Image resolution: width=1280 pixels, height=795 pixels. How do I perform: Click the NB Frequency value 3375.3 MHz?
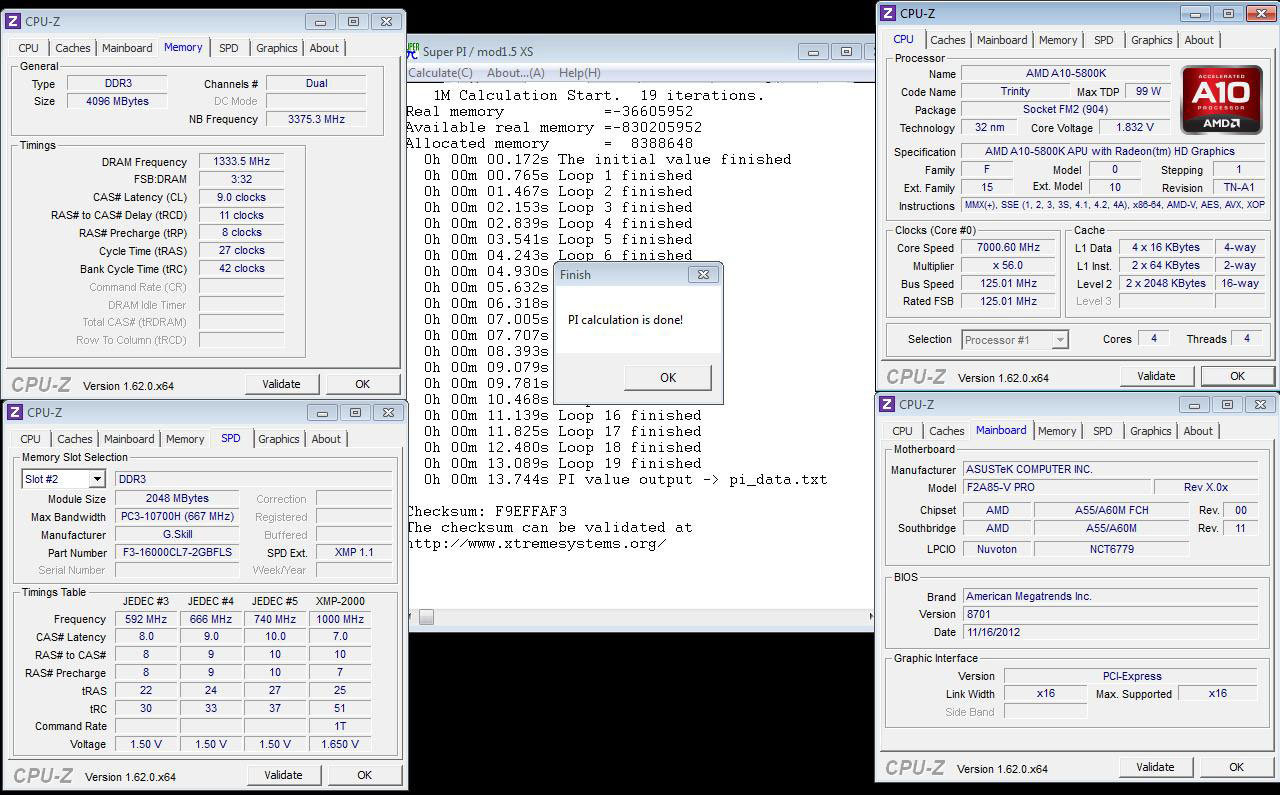click(x=316, y=119)
